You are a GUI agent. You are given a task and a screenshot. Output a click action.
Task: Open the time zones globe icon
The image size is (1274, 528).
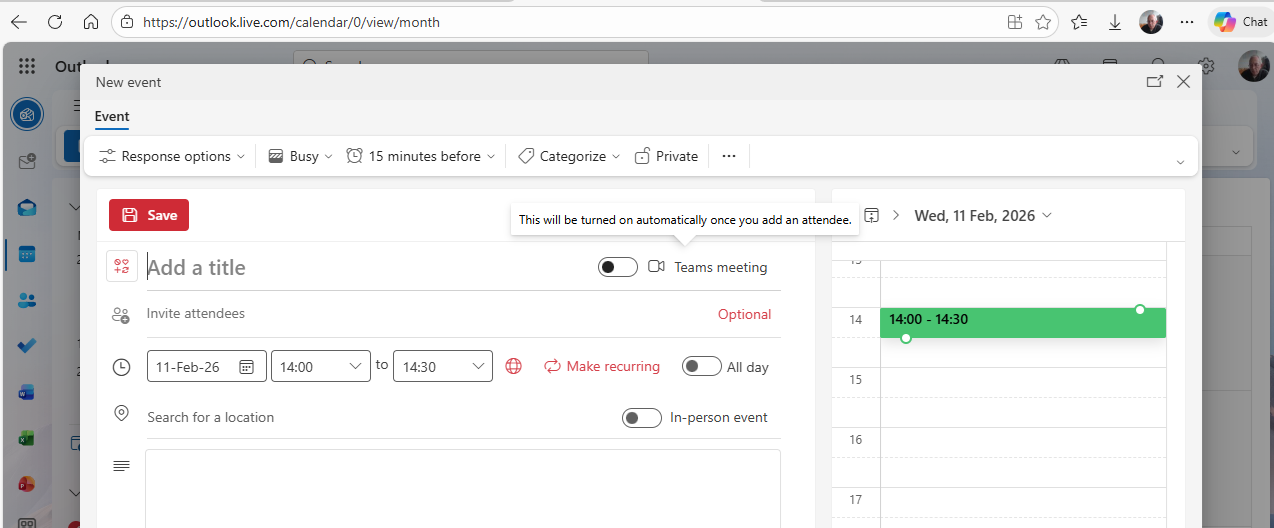click(514, 366)
